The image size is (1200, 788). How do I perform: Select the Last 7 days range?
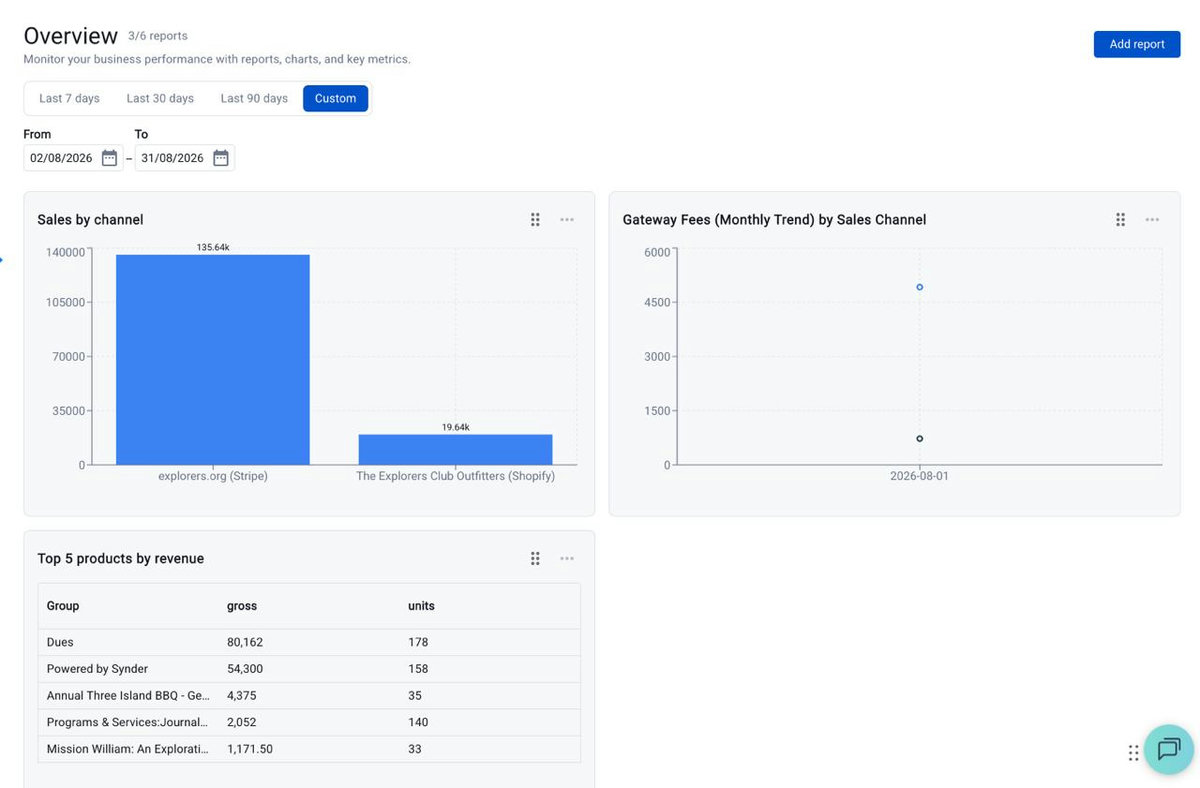point(69,98)
